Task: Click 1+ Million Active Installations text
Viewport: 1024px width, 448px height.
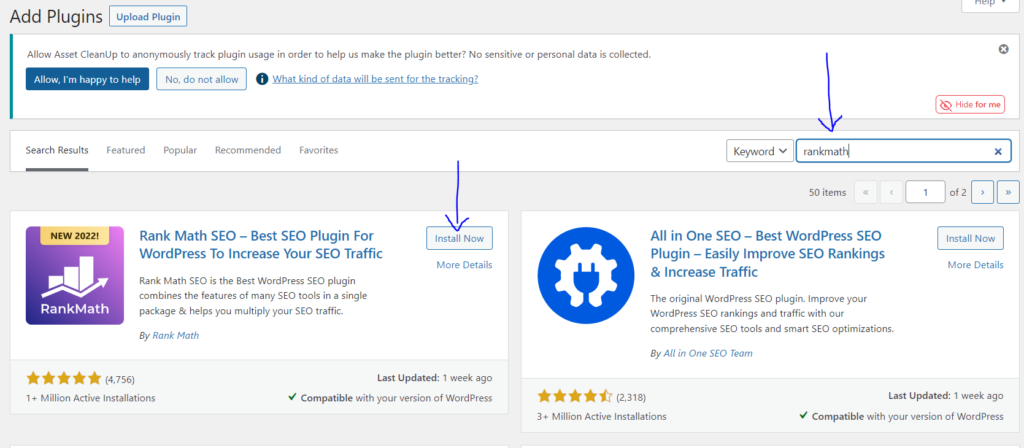Action: pyautogui.click(x=91, y=397)
